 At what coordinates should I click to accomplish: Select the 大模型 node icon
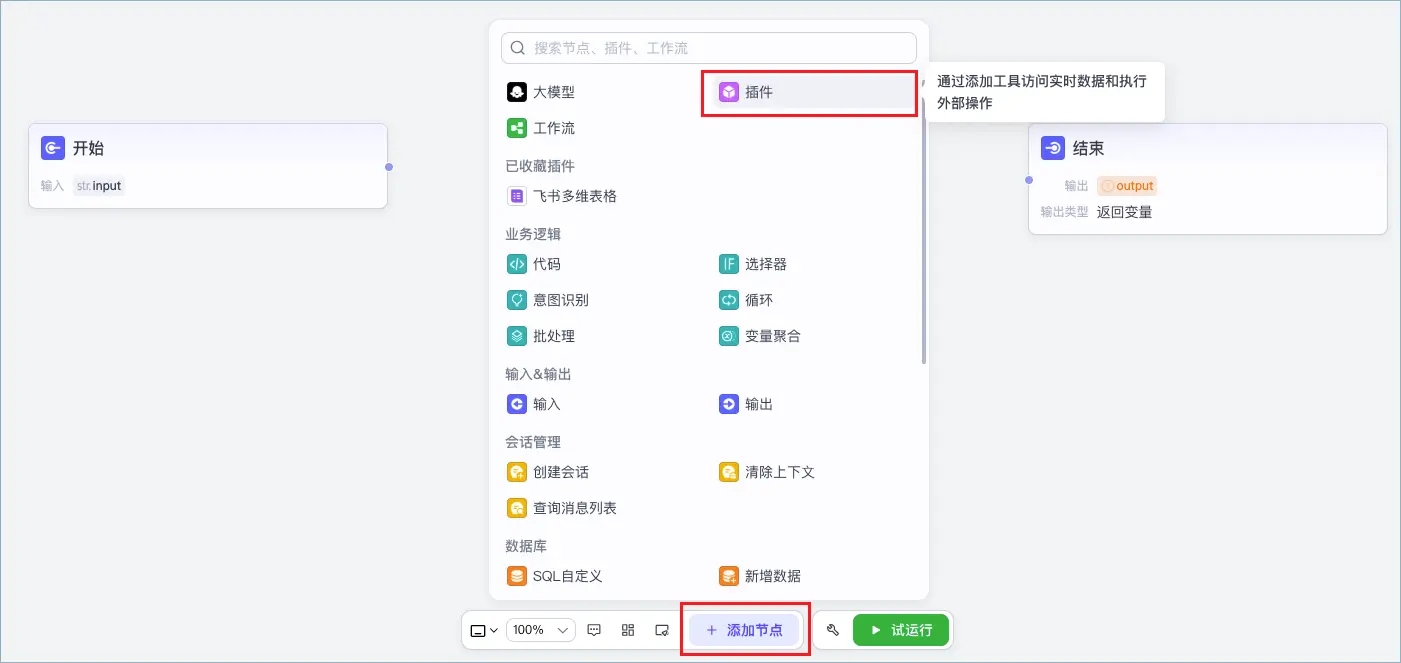[516, 92]
